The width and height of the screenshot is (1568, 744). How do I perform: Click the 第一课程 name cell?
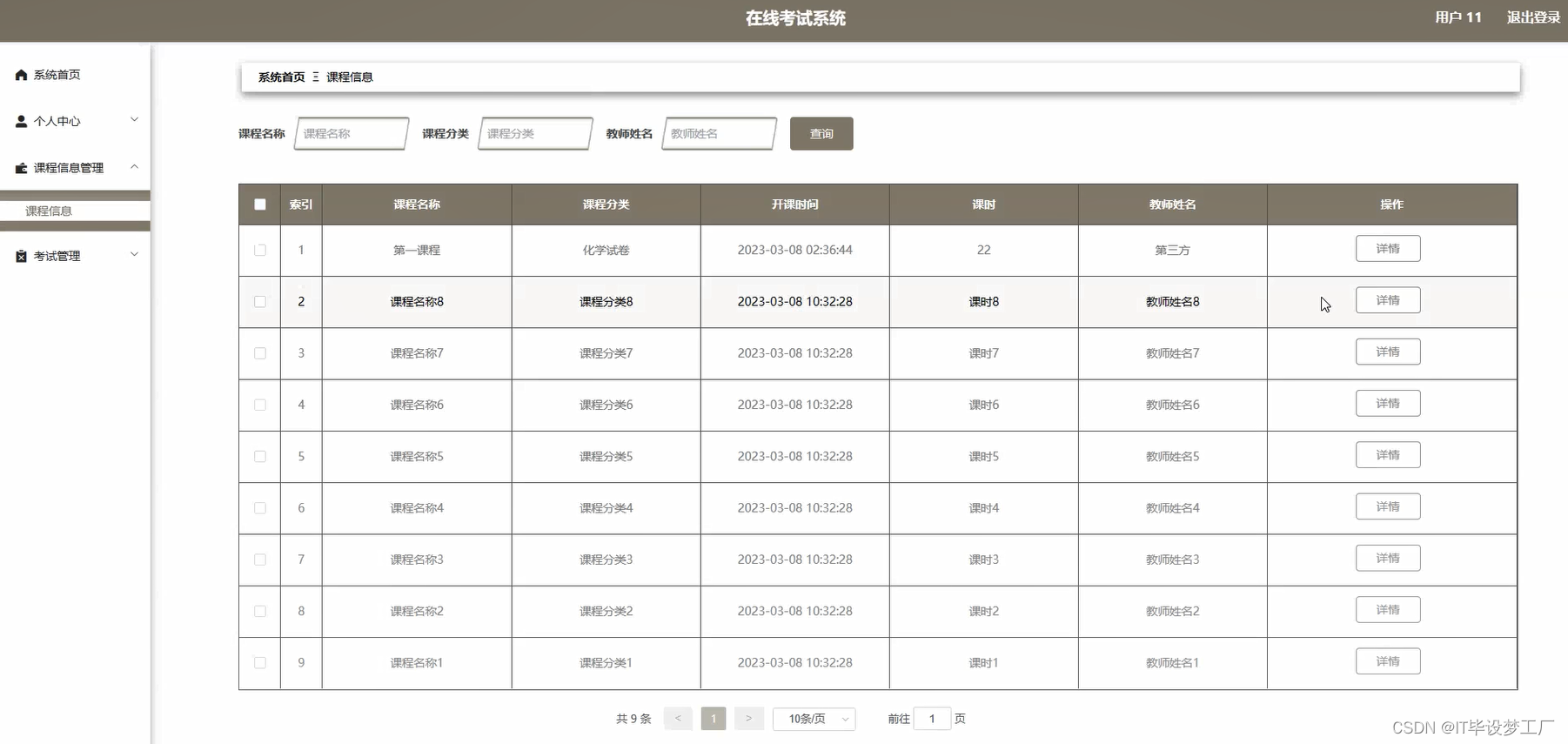[417, 250]
